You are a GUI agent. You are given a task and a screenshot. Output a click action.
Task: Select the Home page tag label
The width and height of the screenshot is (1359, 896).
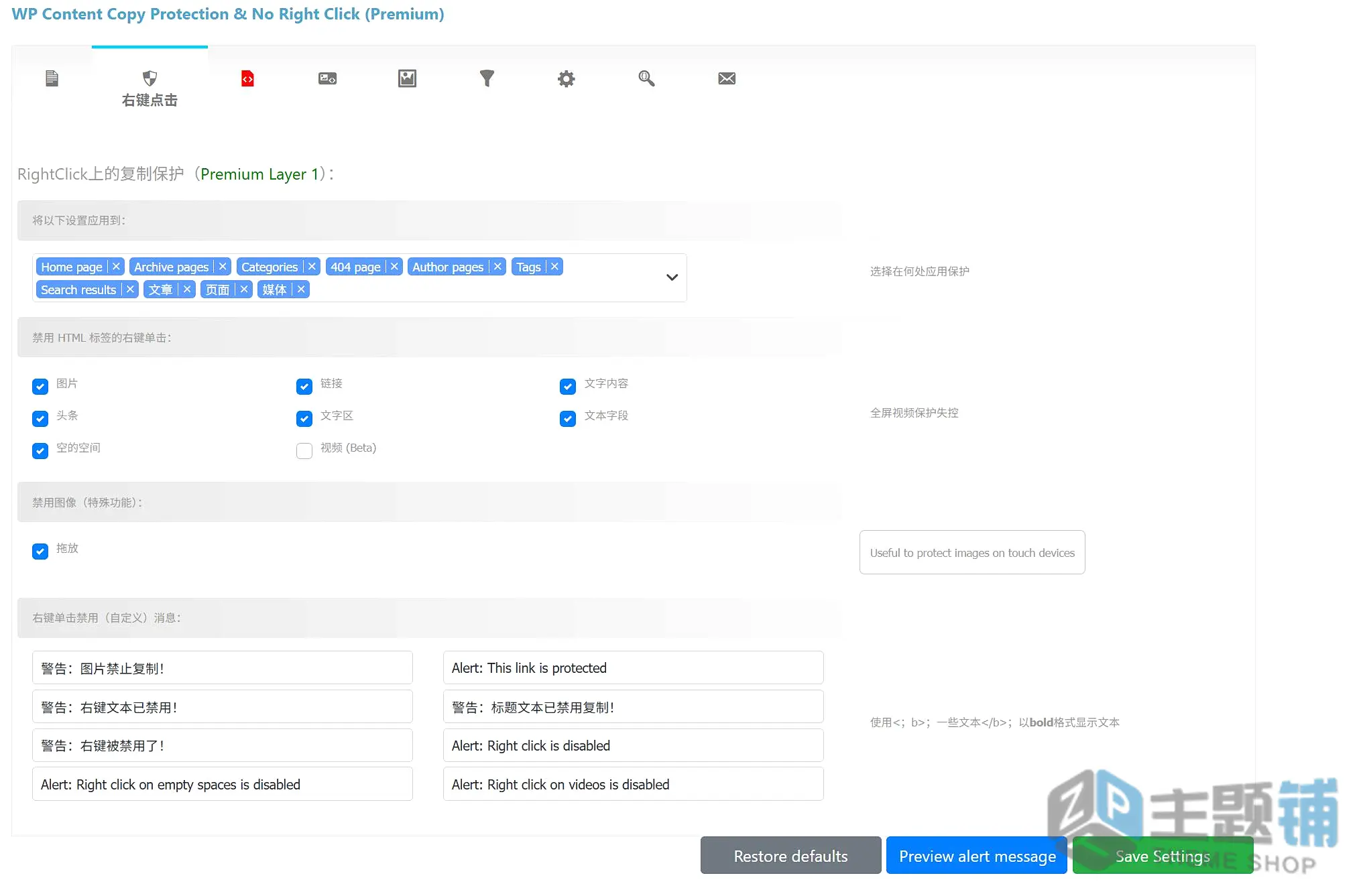72,267
